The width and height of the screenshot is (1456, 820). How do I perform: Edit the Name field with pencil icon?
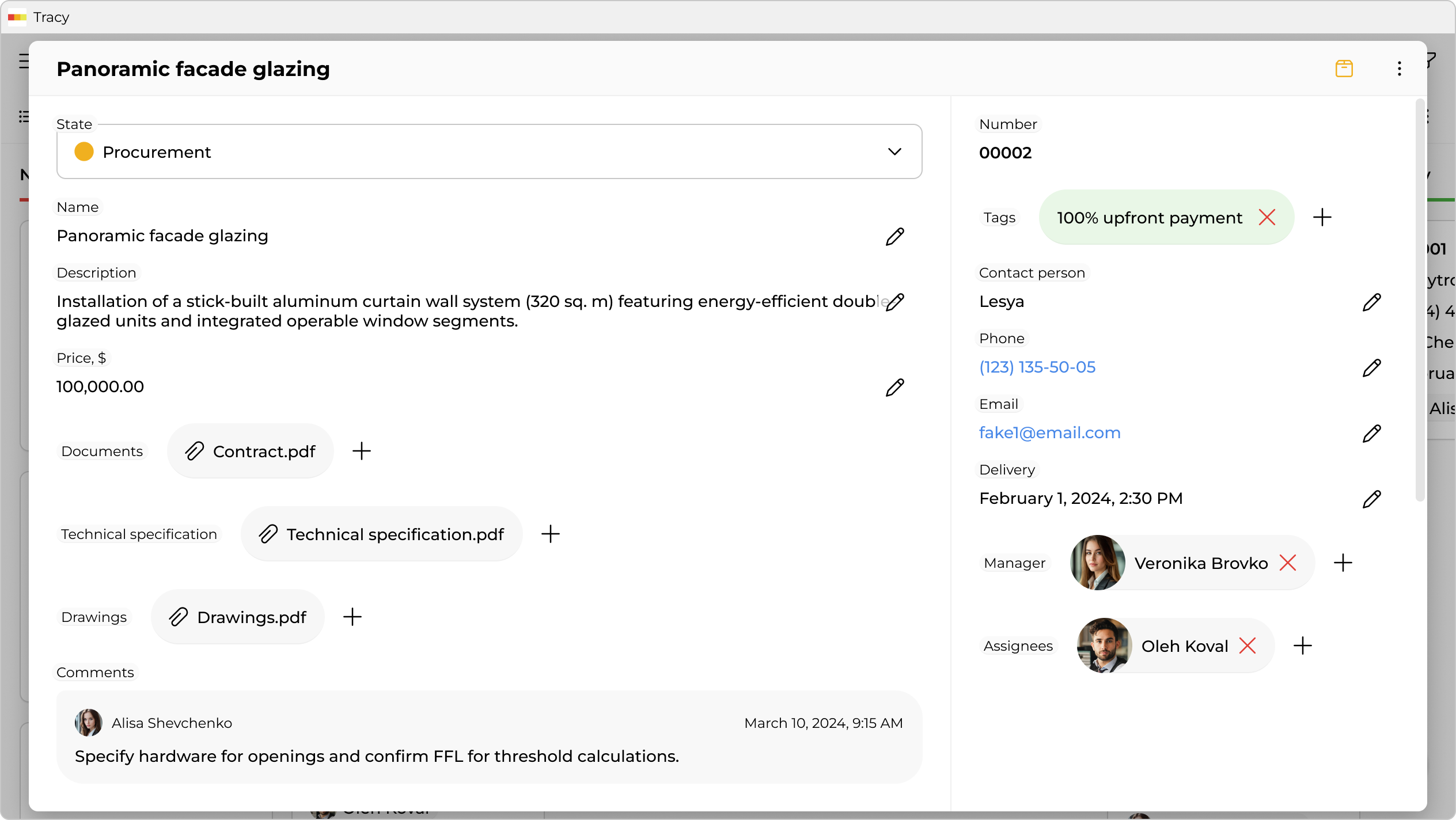pyautogui.click(x=894, y=236)
